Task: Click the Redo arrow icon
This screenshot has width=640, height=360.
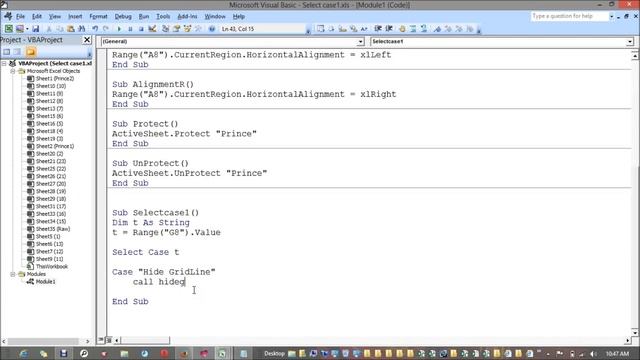Action: coord(106,29)
